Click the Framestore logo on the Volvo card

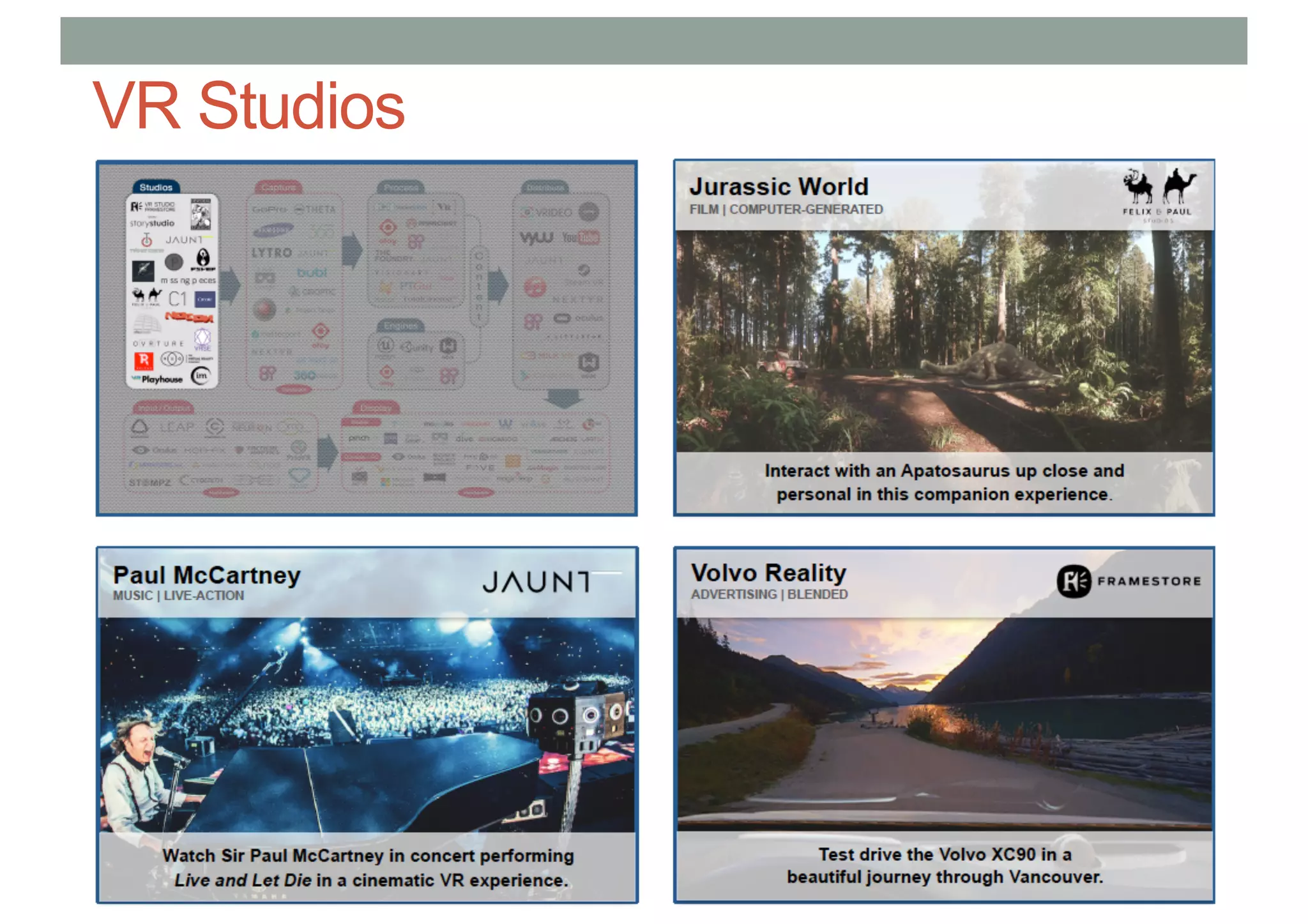click(x=1129, y=581)
